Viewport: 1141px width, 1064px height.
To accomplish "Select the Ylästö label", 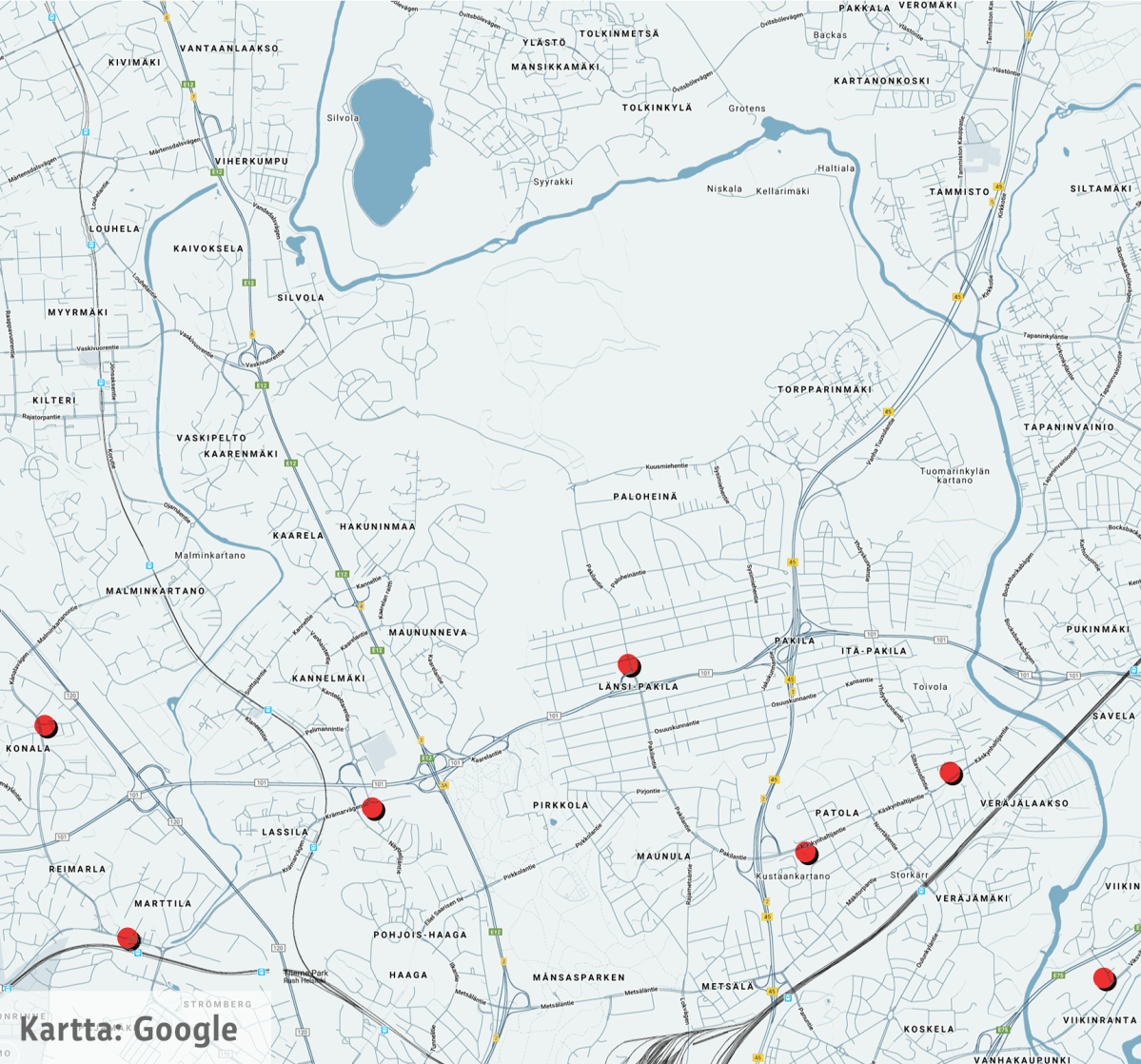I will (x=544, y=43).
